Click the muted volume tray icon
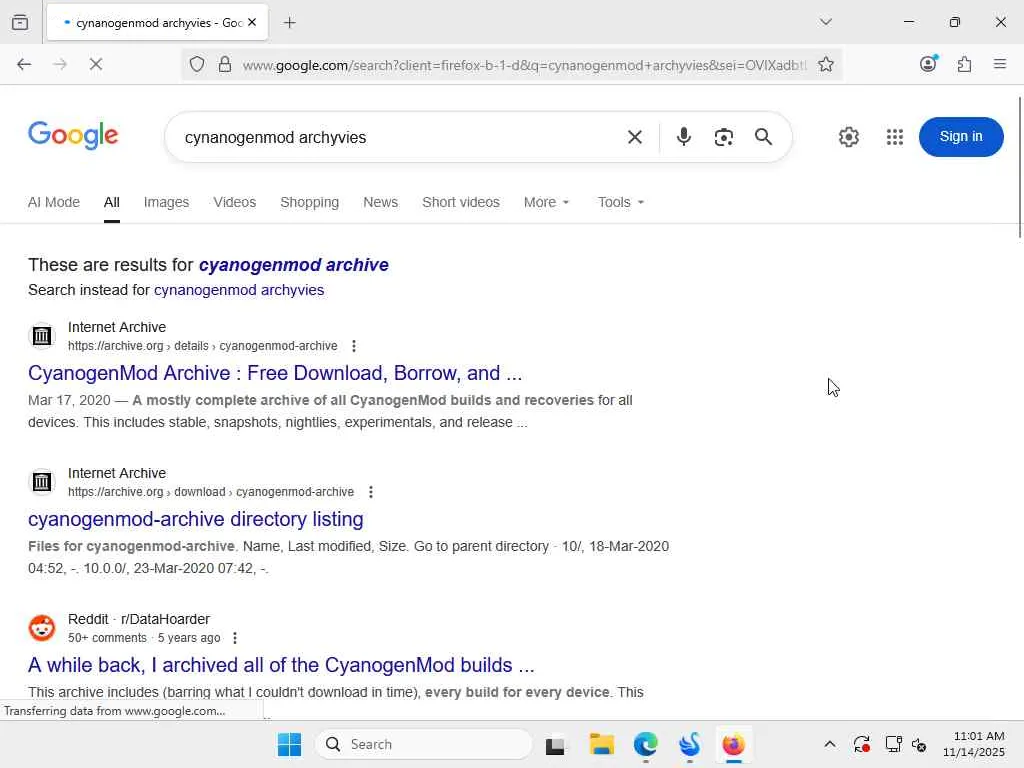The height and width of the screenshot is (768, 1024). [919, 744]
